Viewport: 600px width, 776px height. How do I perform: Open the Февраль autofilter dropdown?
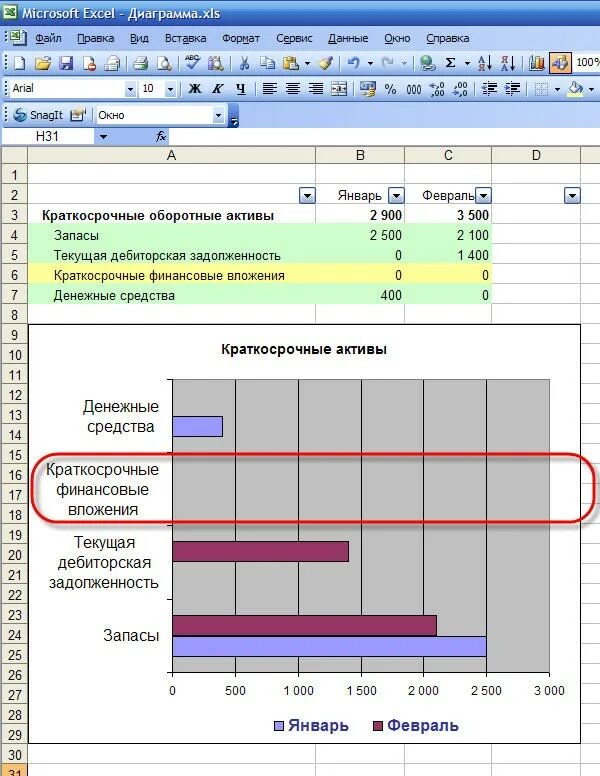point(483,196)
